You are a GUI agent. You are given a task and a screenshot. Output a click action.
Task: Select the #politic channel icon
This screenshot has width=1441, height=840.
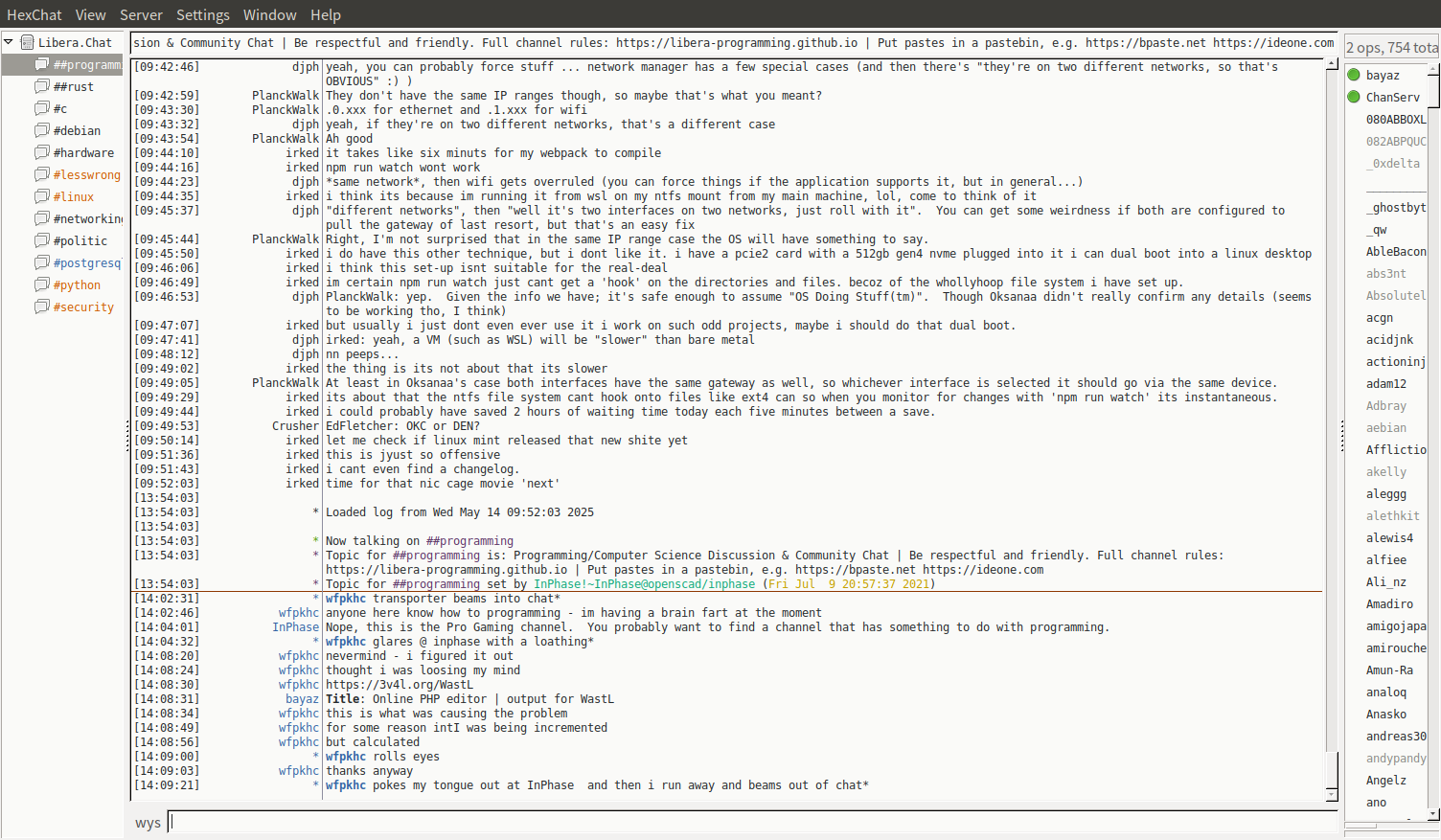41,240
